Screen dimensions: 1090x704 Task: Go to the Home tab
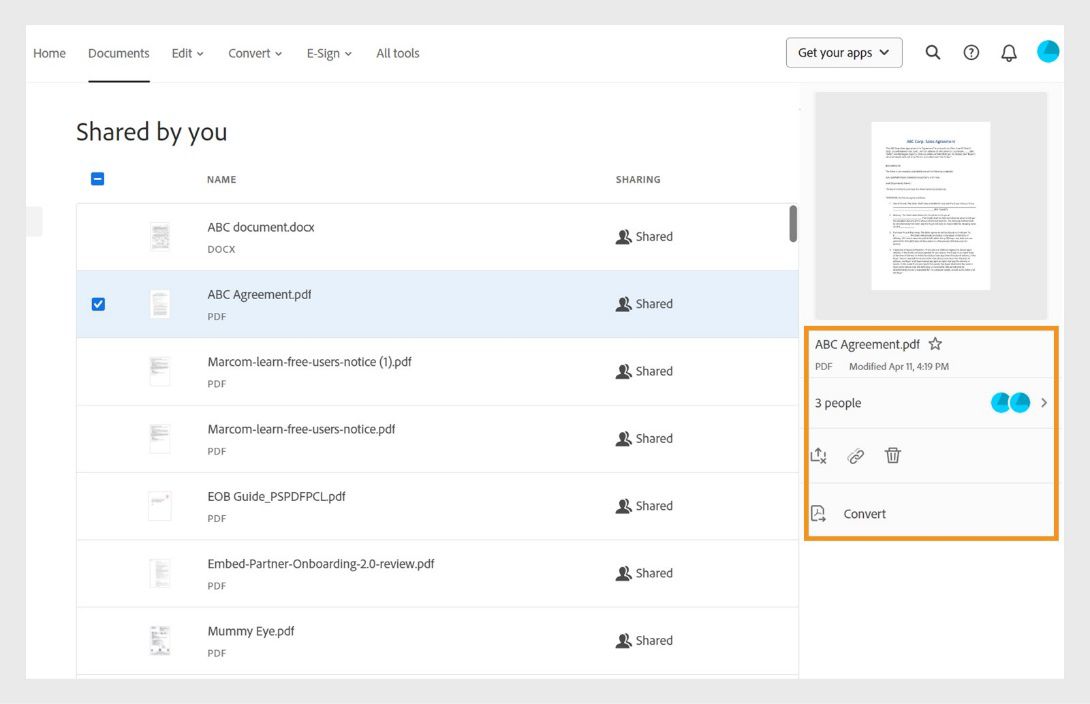(x=49, y=53)
